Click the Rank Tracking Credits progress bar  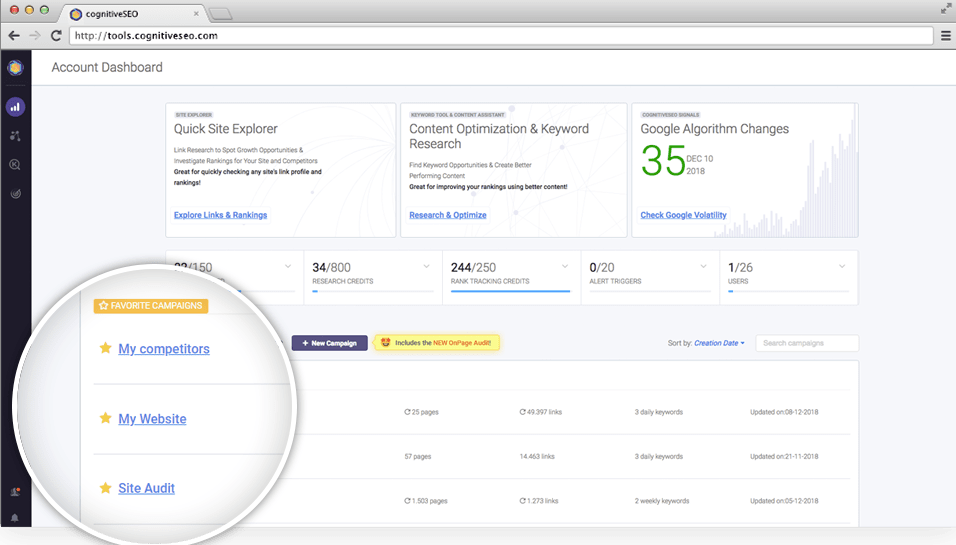tap(510, 291)
